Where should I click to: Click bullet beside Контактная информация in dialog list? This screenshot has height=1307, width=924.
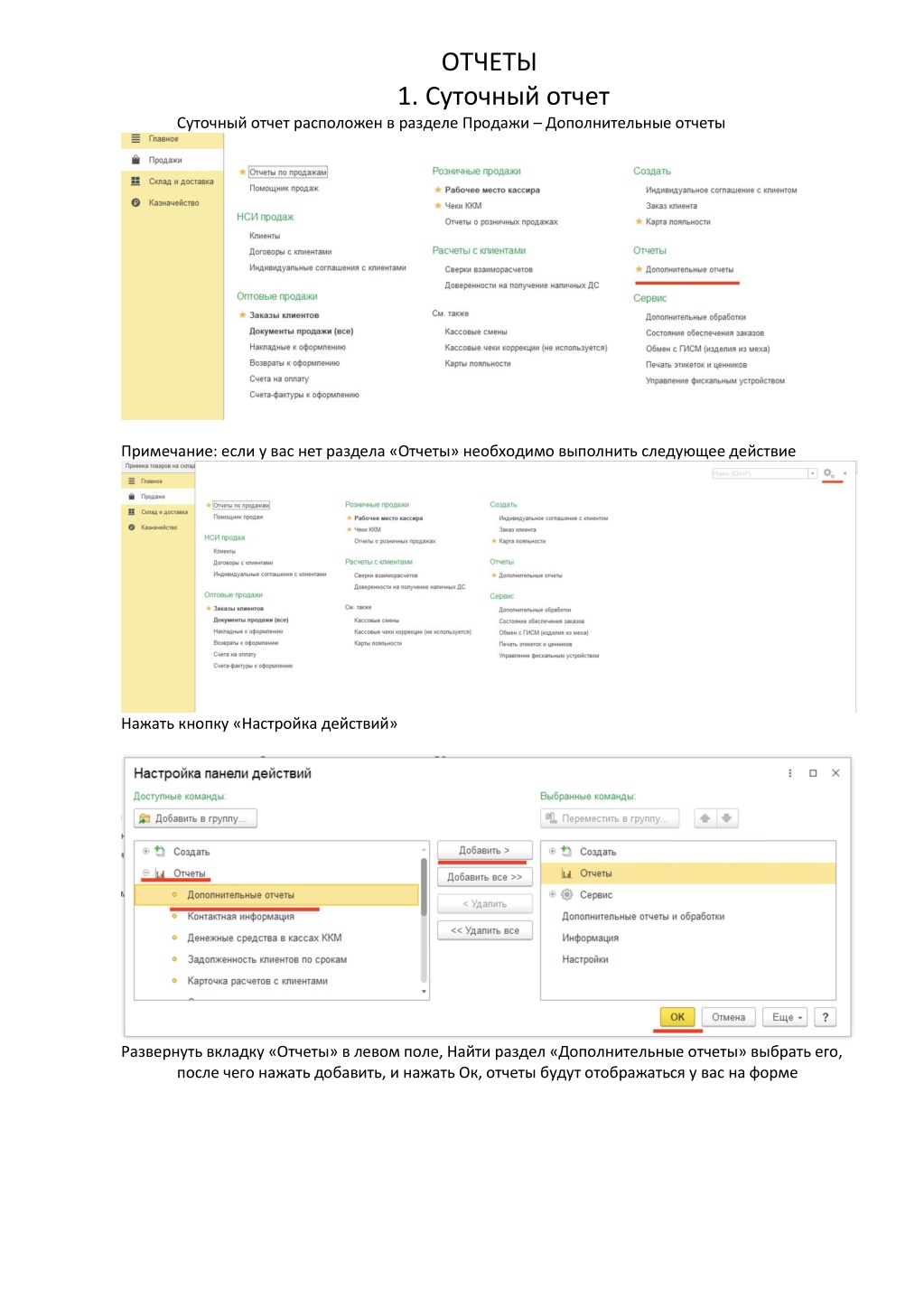click(x=174, y=916)
